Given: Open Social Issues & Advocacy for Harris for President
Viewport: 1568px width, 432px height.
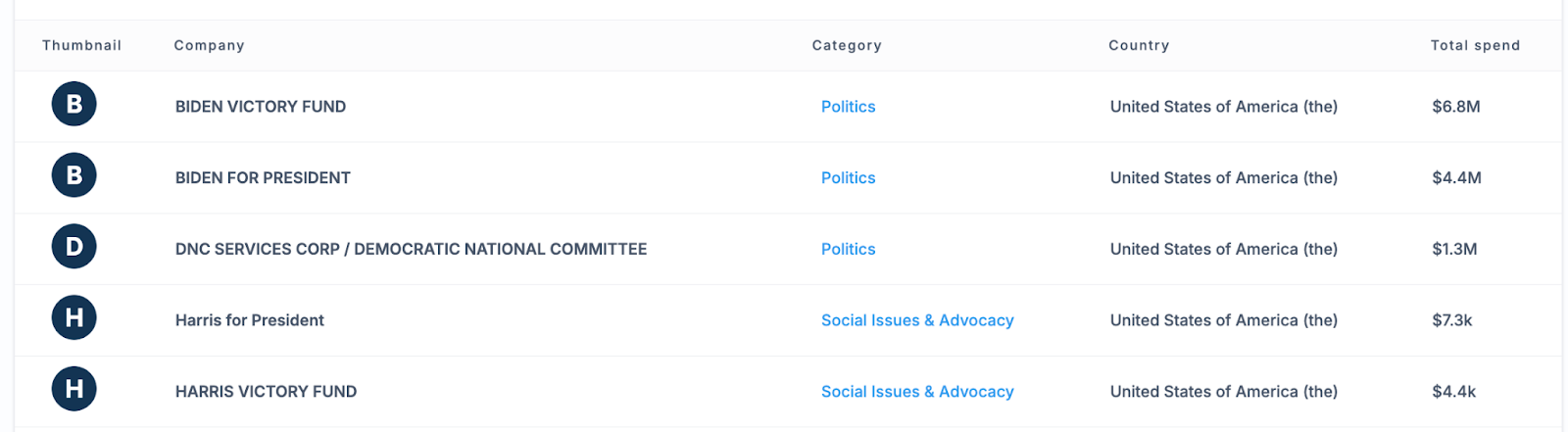Looking at the screenshot, I should (917, 320).
